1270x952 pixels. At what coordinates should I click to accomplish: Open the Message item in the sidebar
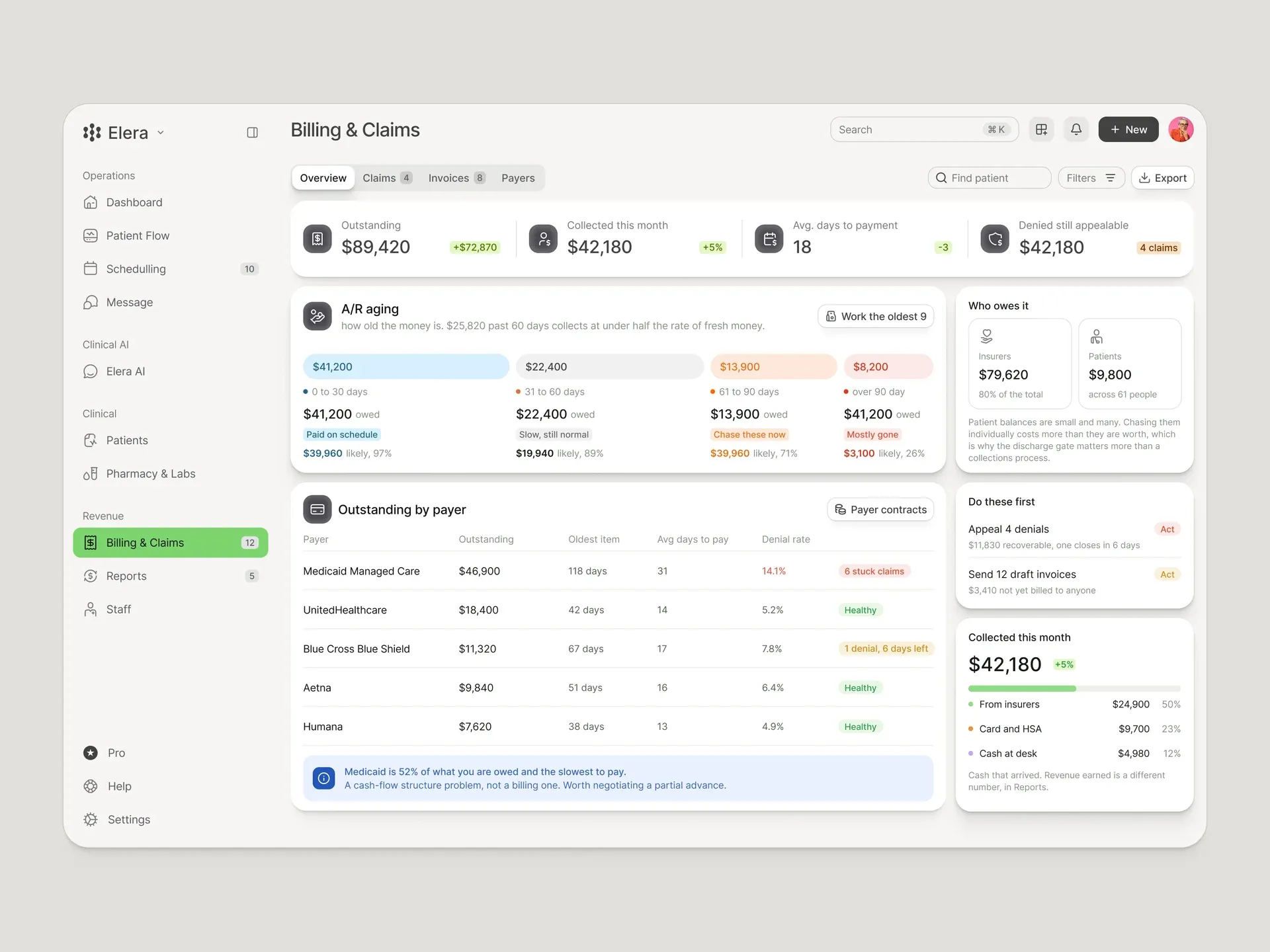(x=171, y=302)
